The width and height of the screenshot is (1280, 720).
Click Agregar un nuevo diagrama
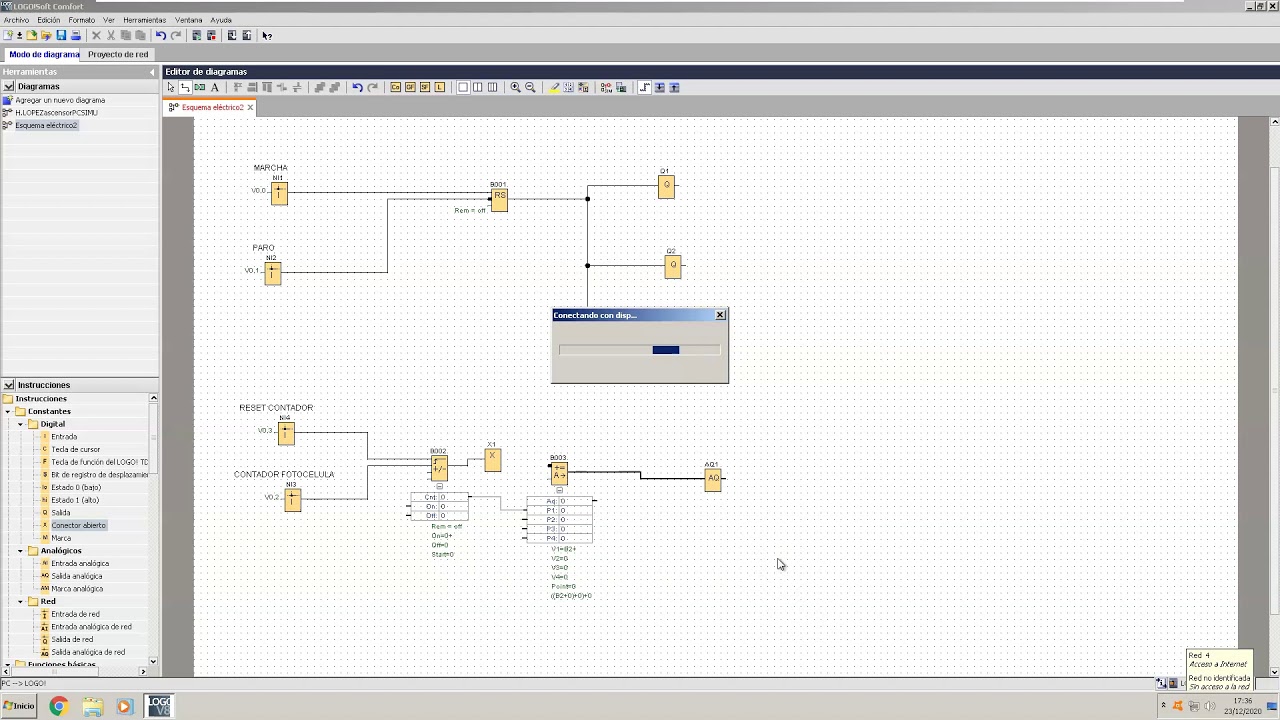(60, 100)
